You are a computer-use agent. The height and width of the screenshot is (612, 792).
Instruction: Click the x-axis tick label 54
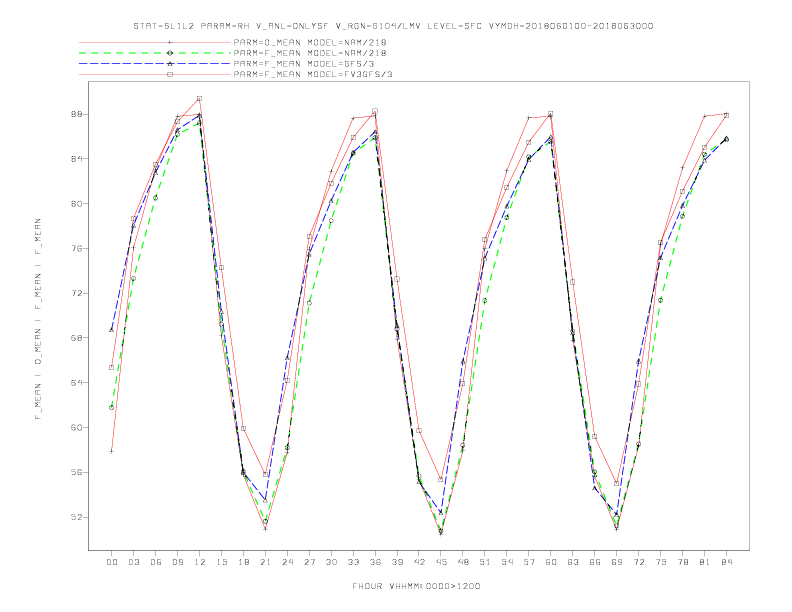click(507, 562)
